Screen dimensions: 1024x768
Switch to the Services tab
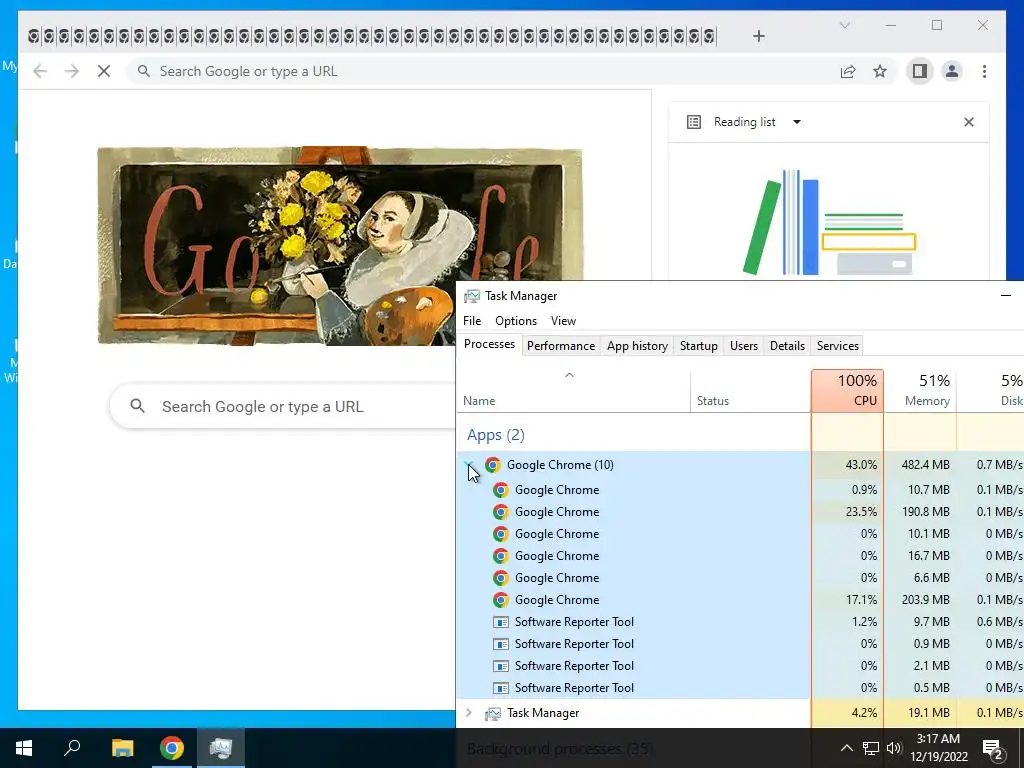coord(838,345)
